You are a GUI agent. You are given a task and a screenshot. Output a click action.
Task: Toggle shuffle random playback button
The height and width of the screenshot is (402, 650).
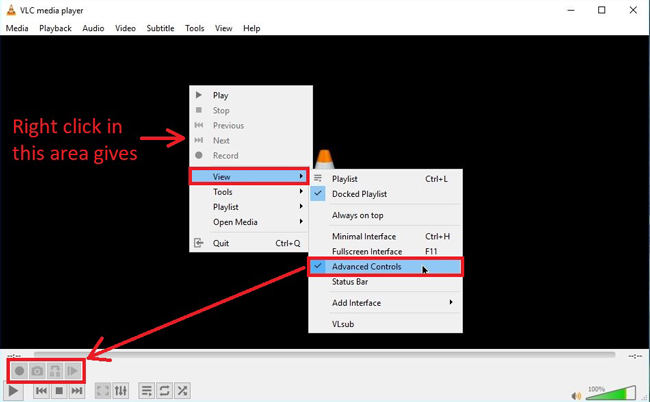click(182, 391)
